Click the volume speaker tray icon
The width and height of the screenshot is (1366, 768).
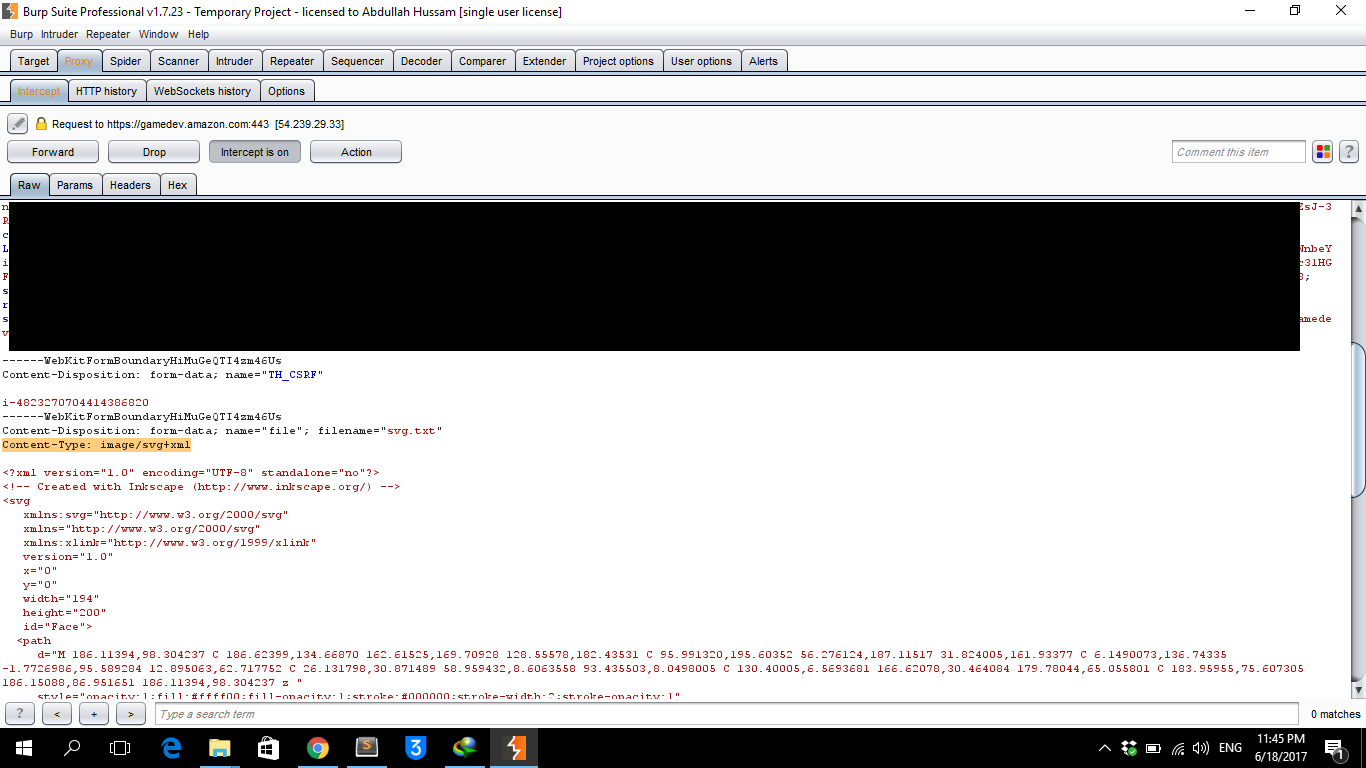click(x=1201, y=748)
